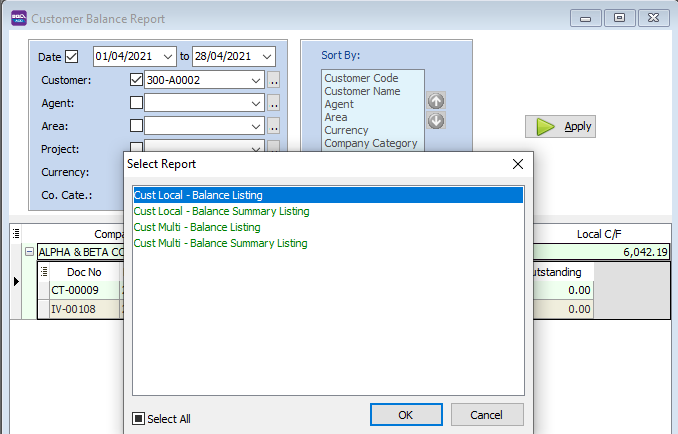Open detail grid column chooser beside Doc No

tap(44, 272)
